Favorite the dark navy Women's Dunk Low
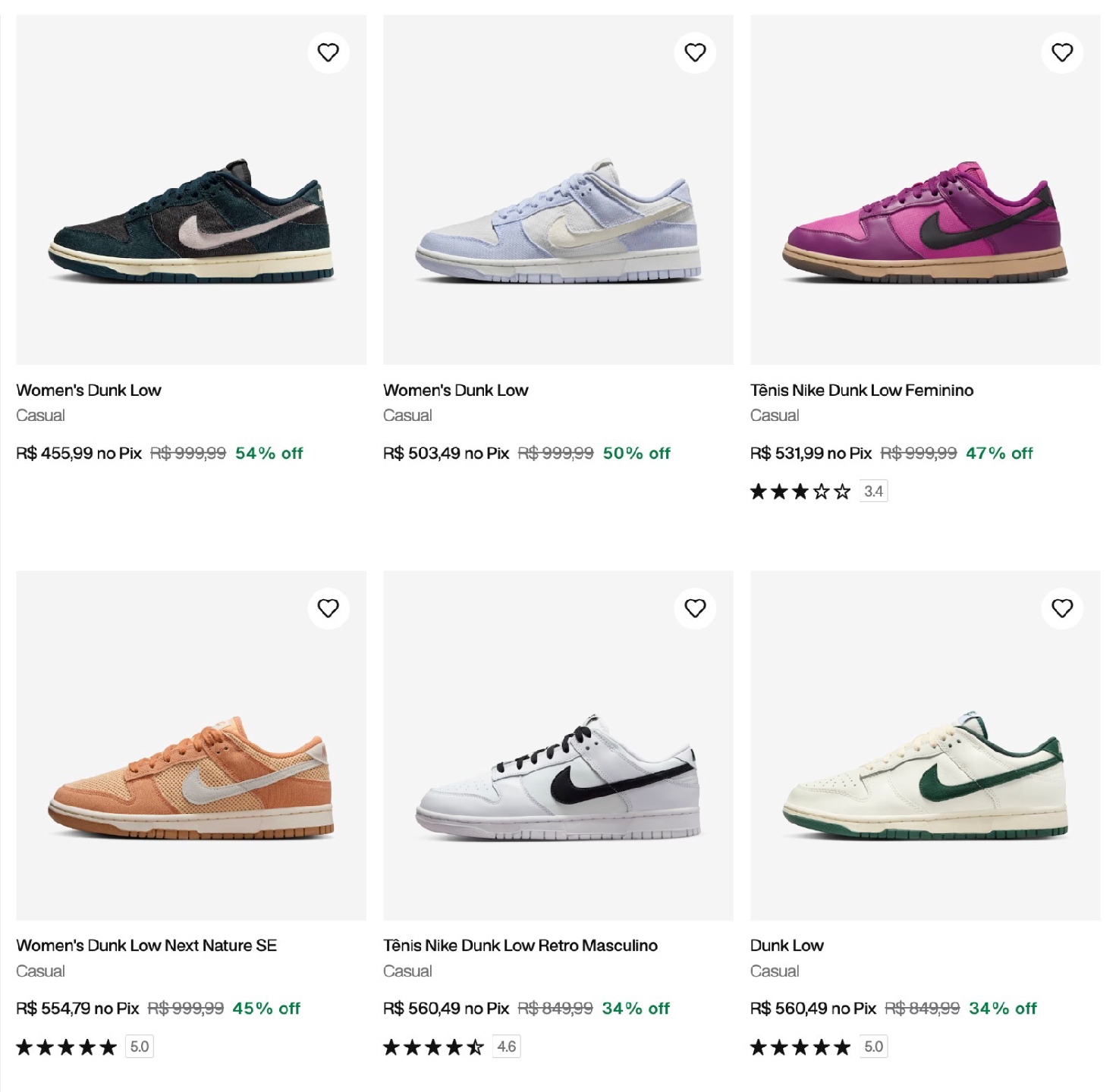This screenshot has width=1119, height=1092. (x=328, y=52)
